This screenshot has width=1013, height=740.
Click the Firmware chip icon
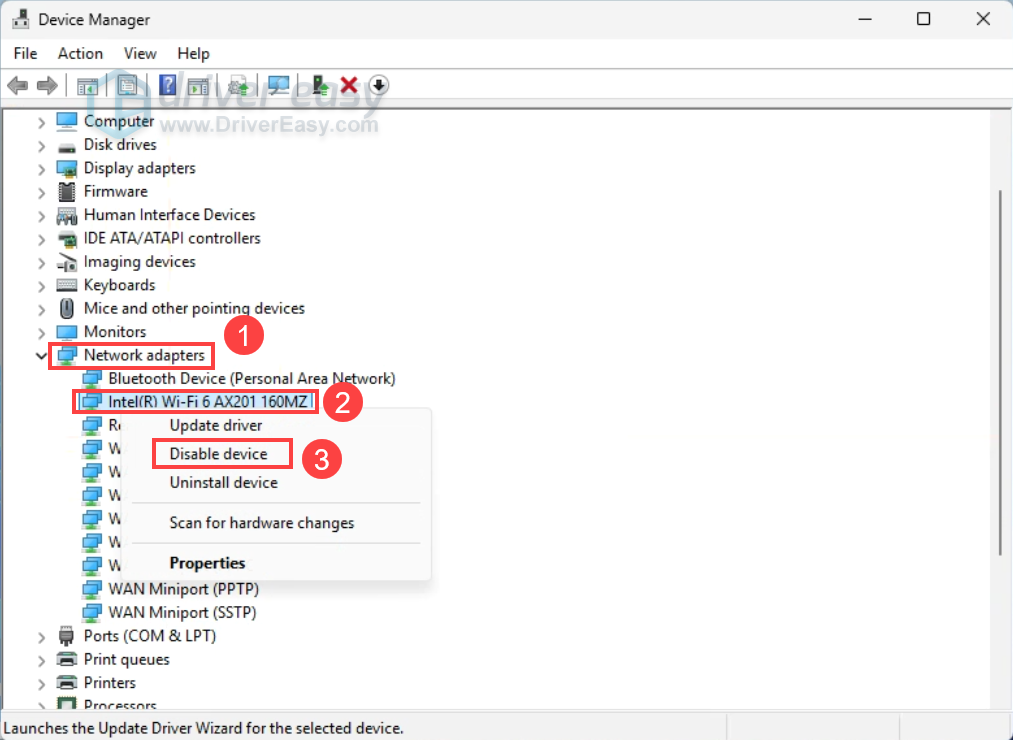67,191
